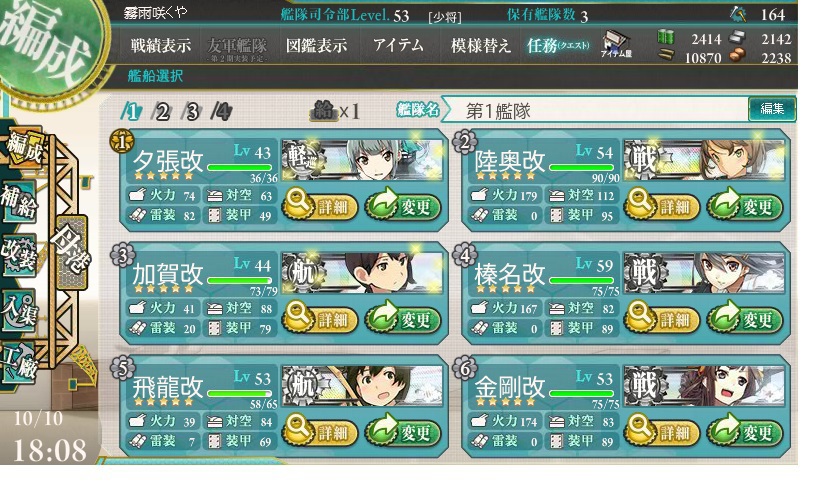Image resolution: width=814 pixels, height=502 pixels.
Task: Open the アイテム屋 item shop icon
Action: 616,45
